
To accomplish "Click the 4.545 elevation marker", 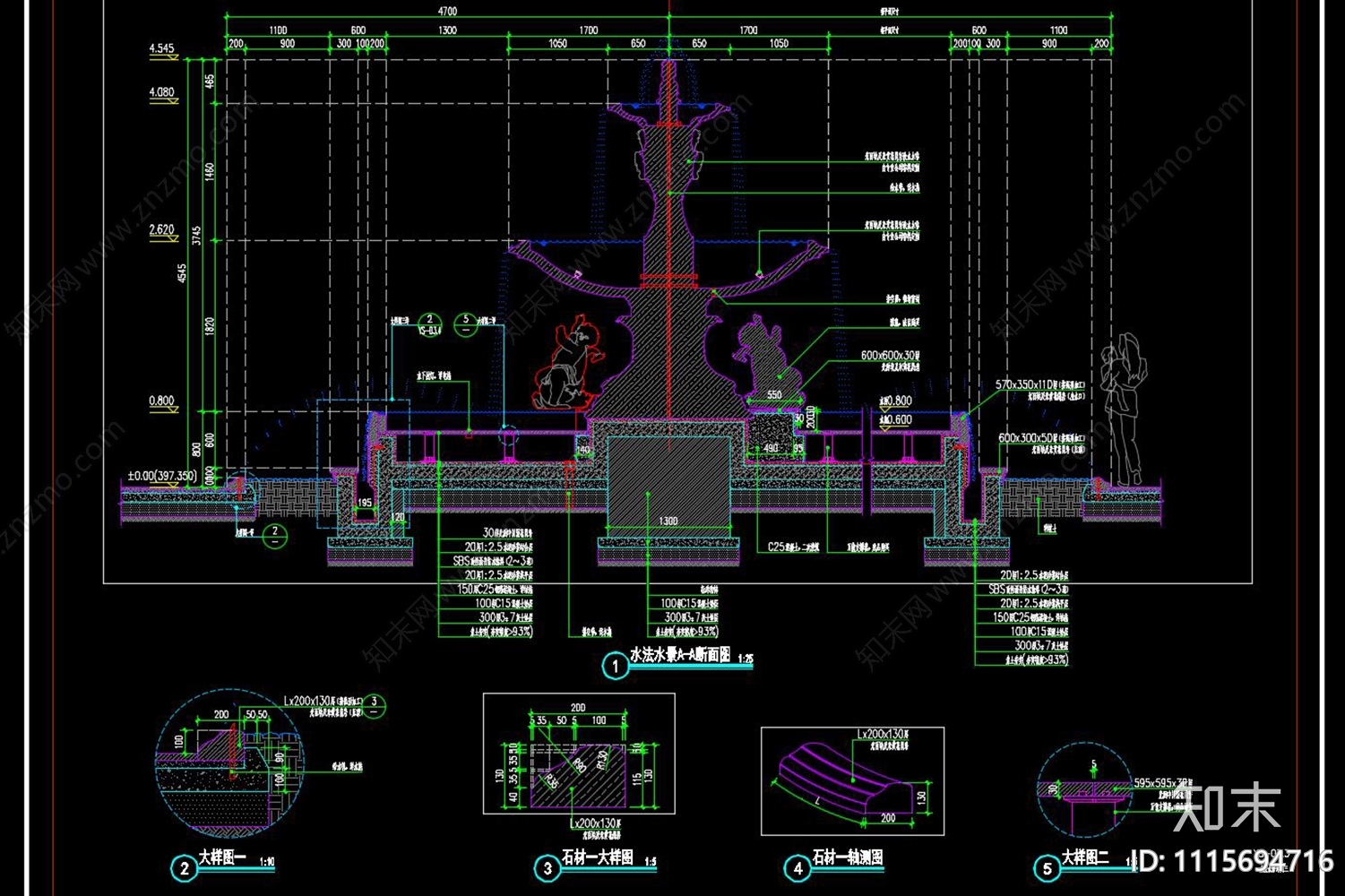I will pos(161,48).
